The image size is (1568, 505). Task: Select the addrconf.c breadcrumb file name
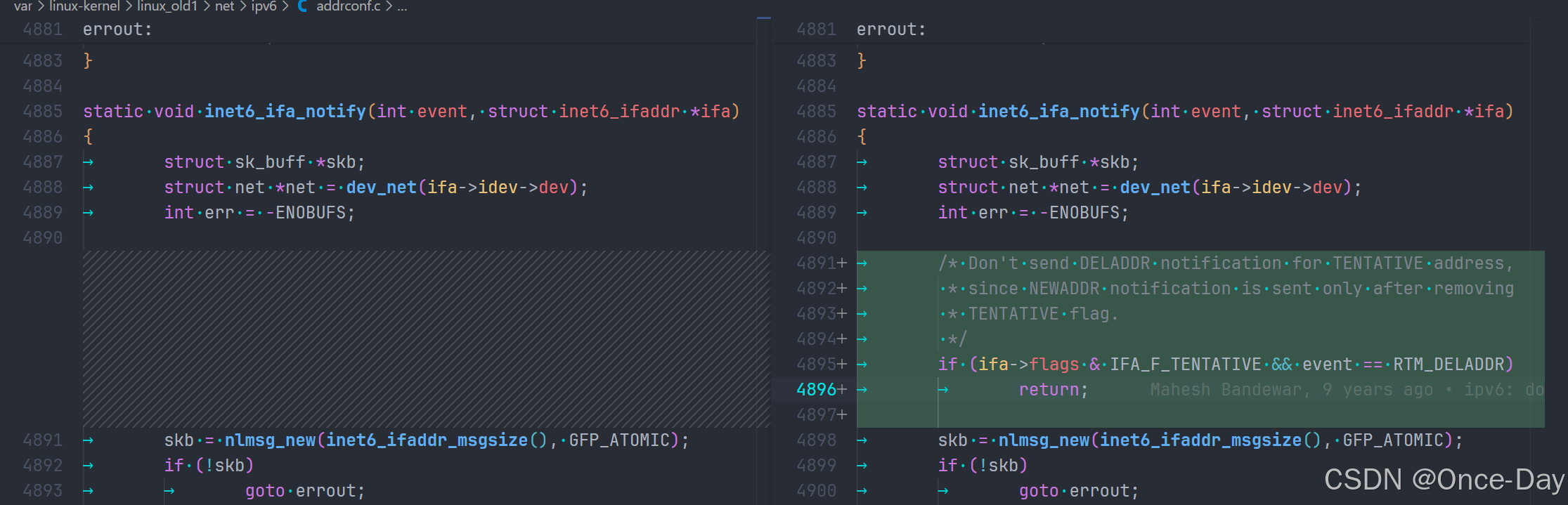coord(349,6)
